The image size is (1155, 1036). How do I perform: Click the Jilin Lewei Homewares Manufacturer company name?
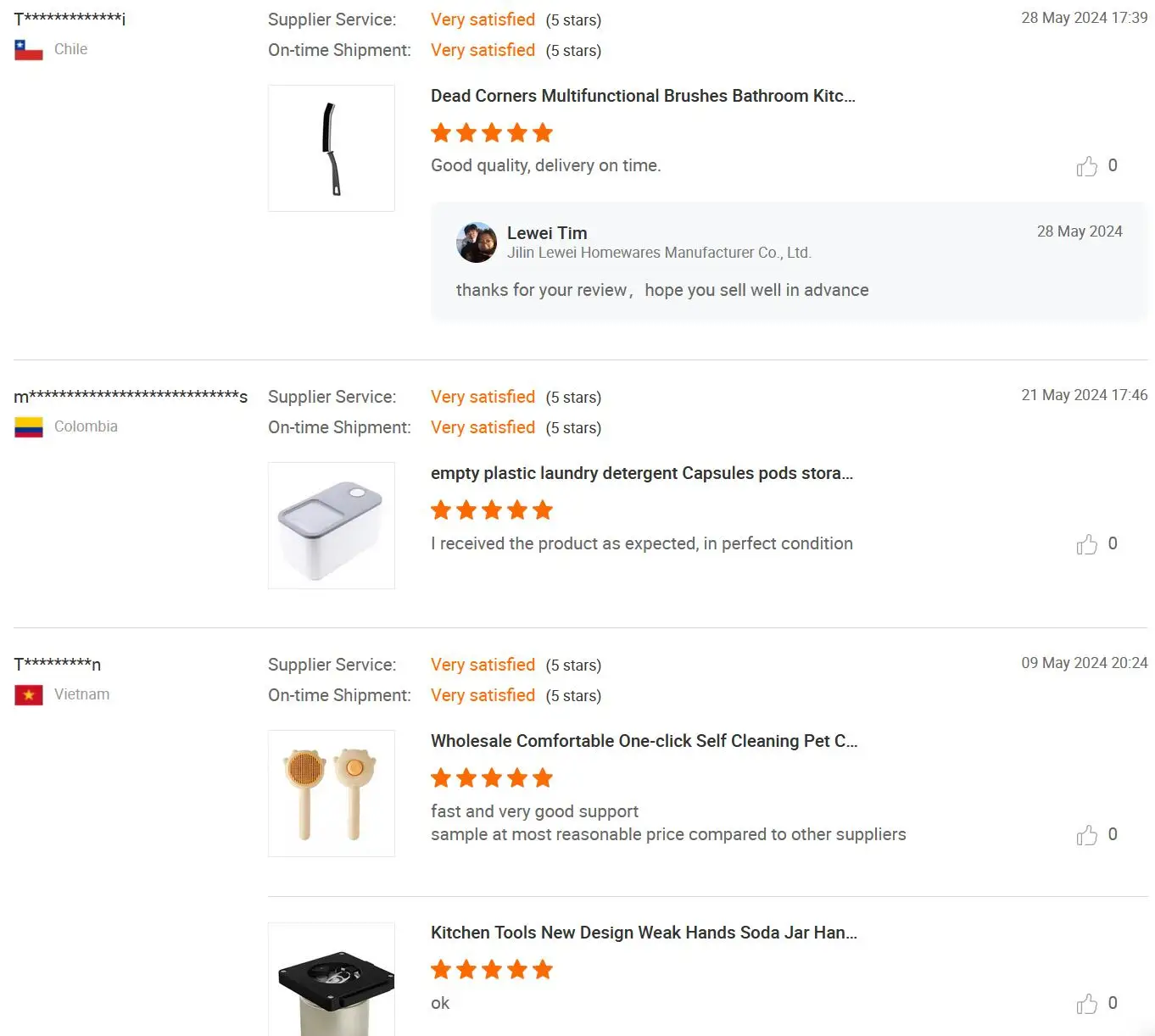659,253
